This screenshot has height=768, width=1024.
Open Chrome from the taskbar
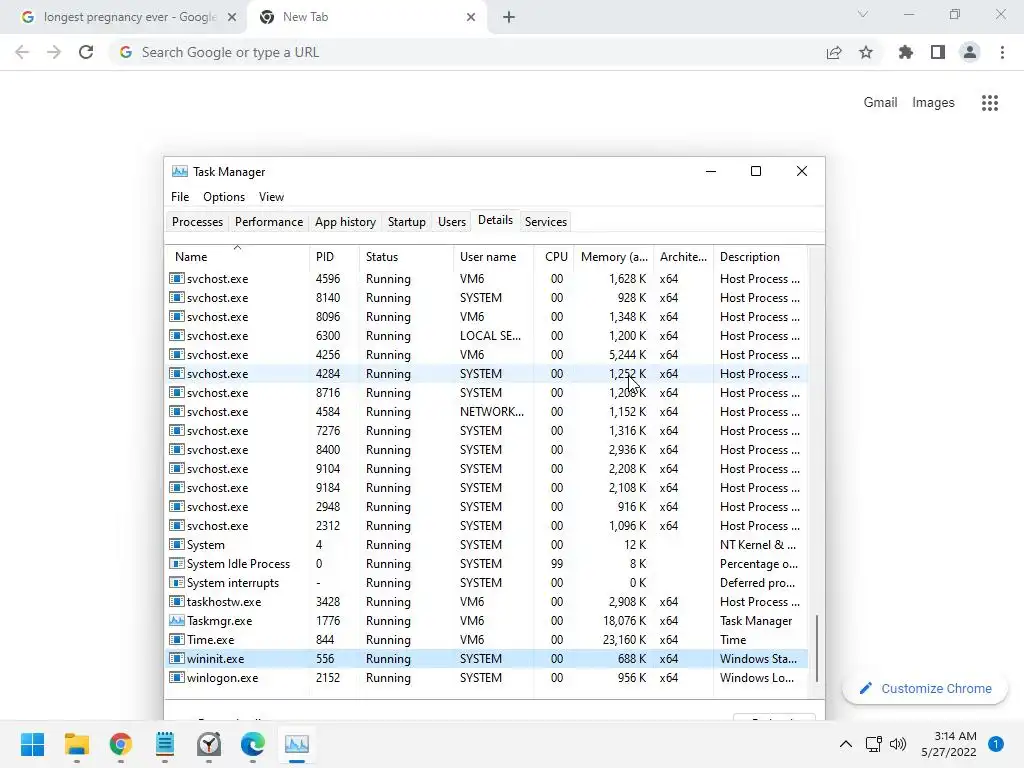pyautogui.click(x=121, y=744)
